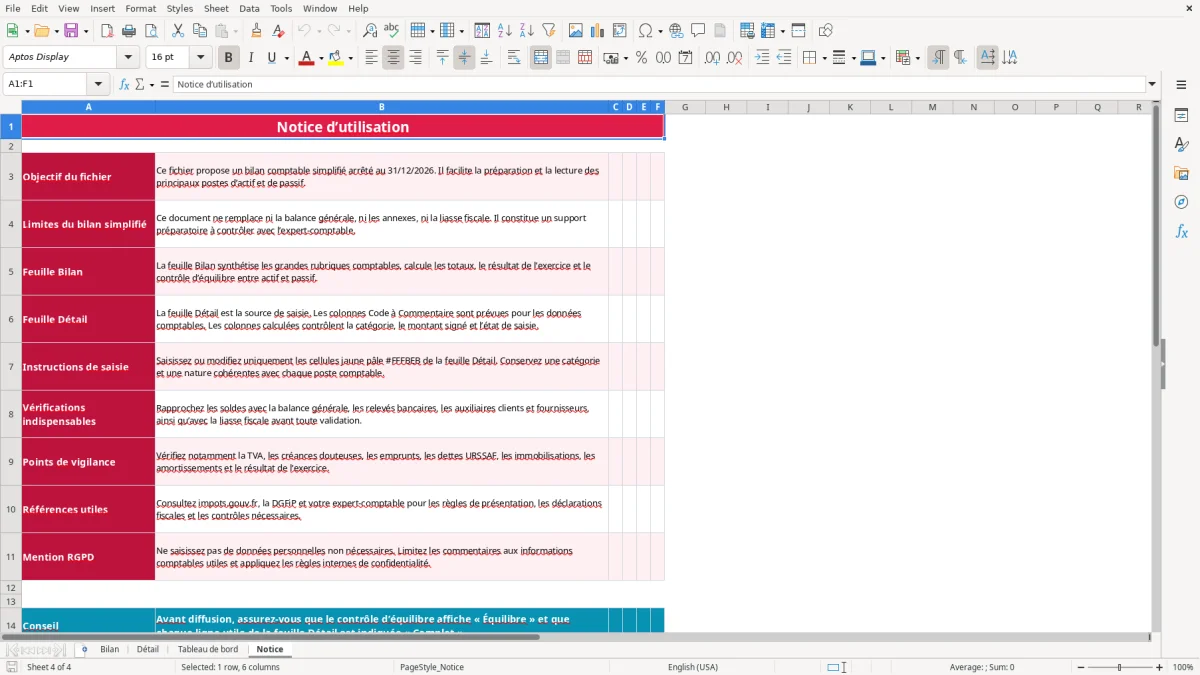This screenshot has height=675, width=1200.
Task: Toggle Center Vertically alignment
Action: [464, 58]
